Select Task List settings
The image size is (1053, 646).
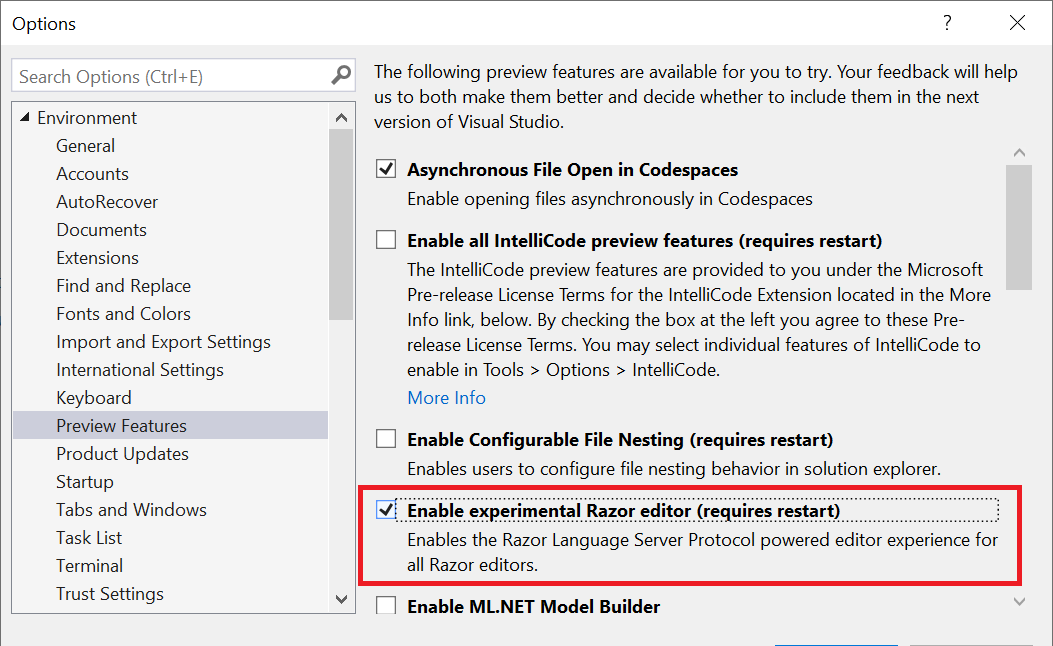(x=89, y=538)
